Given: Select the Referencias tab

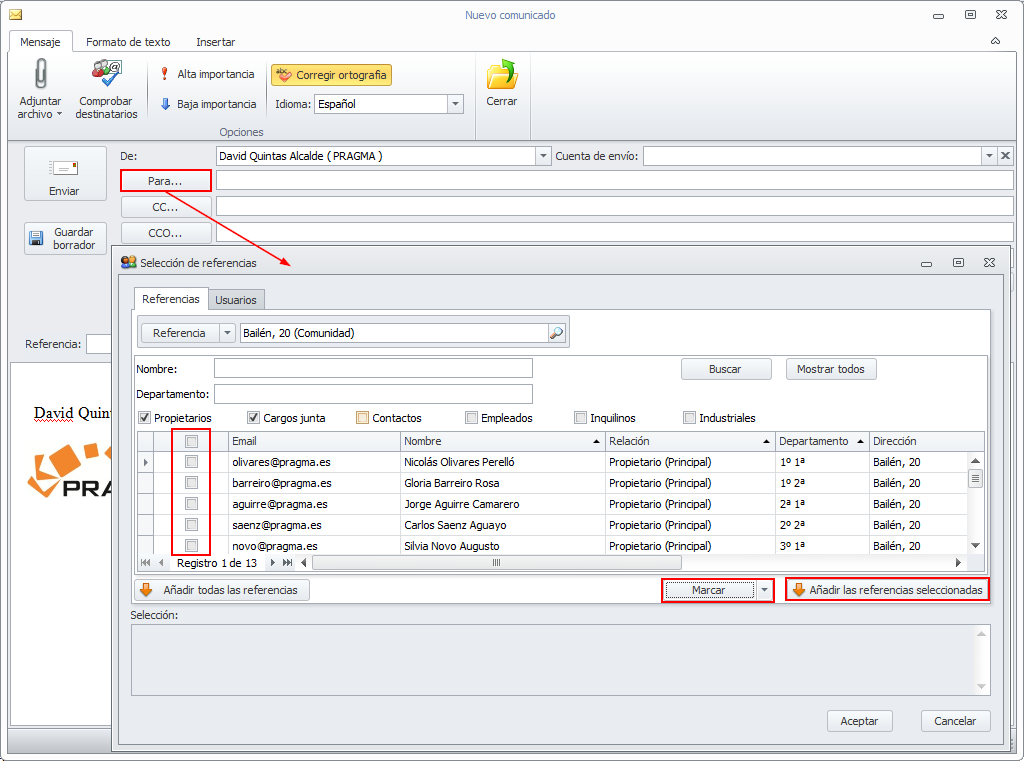Looking at the screenshot, I should point(171,299).
